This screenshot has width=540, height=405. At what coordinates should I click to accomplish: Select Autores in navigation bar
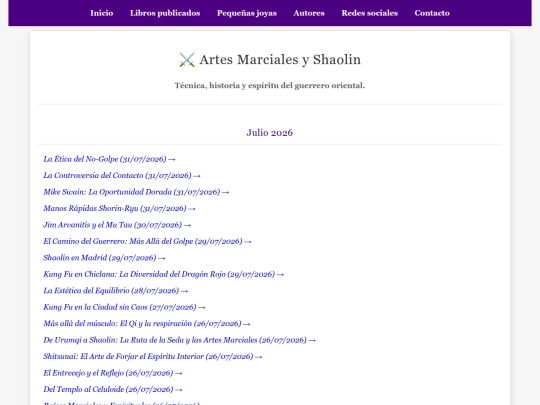[309, 13]
